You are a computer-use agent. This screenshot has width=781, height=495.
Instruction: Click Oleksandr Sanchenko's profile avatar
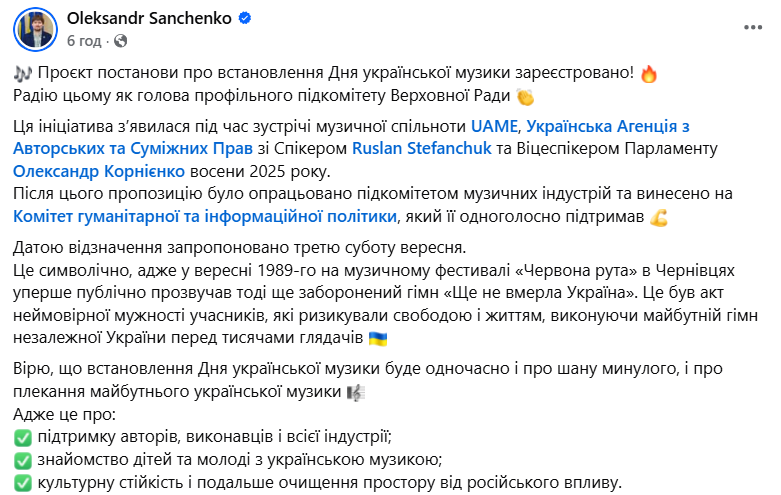click(x=35, y=30)
